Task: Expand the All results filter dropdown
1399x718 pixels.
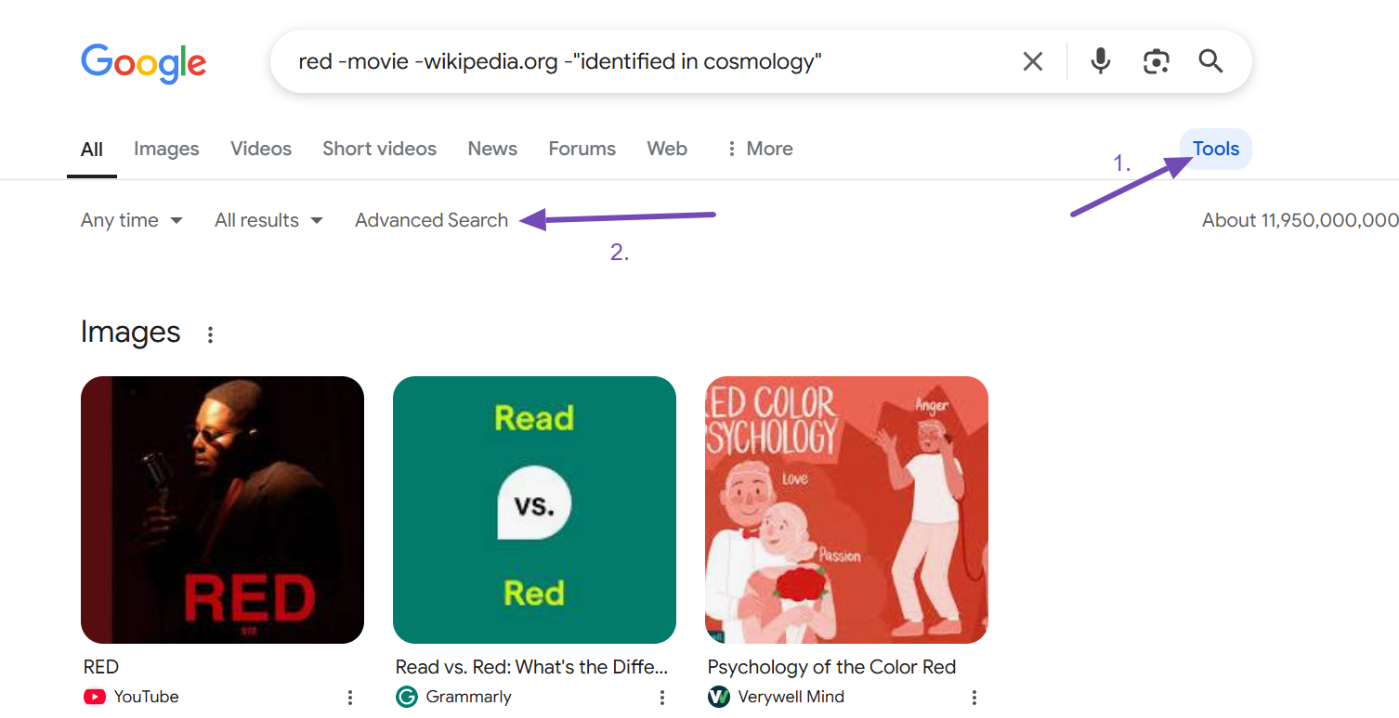Action: [268, 220]
